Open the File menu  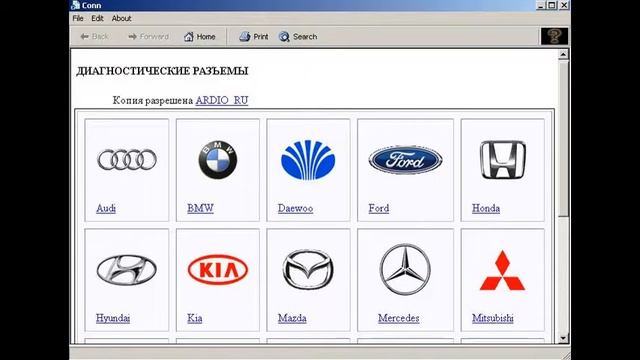coord(78,18)
